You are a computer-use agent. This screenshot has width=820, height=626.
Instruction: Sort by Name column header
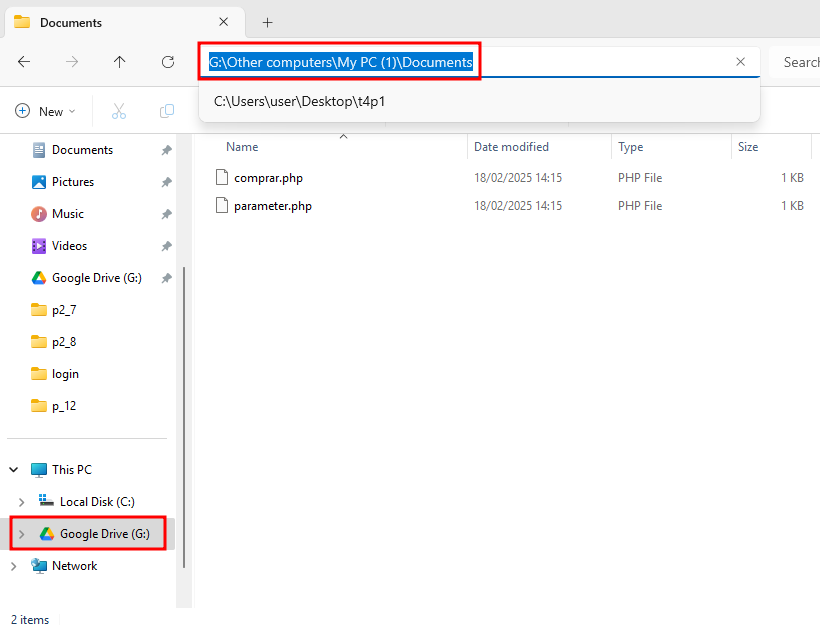coord(242,147)
